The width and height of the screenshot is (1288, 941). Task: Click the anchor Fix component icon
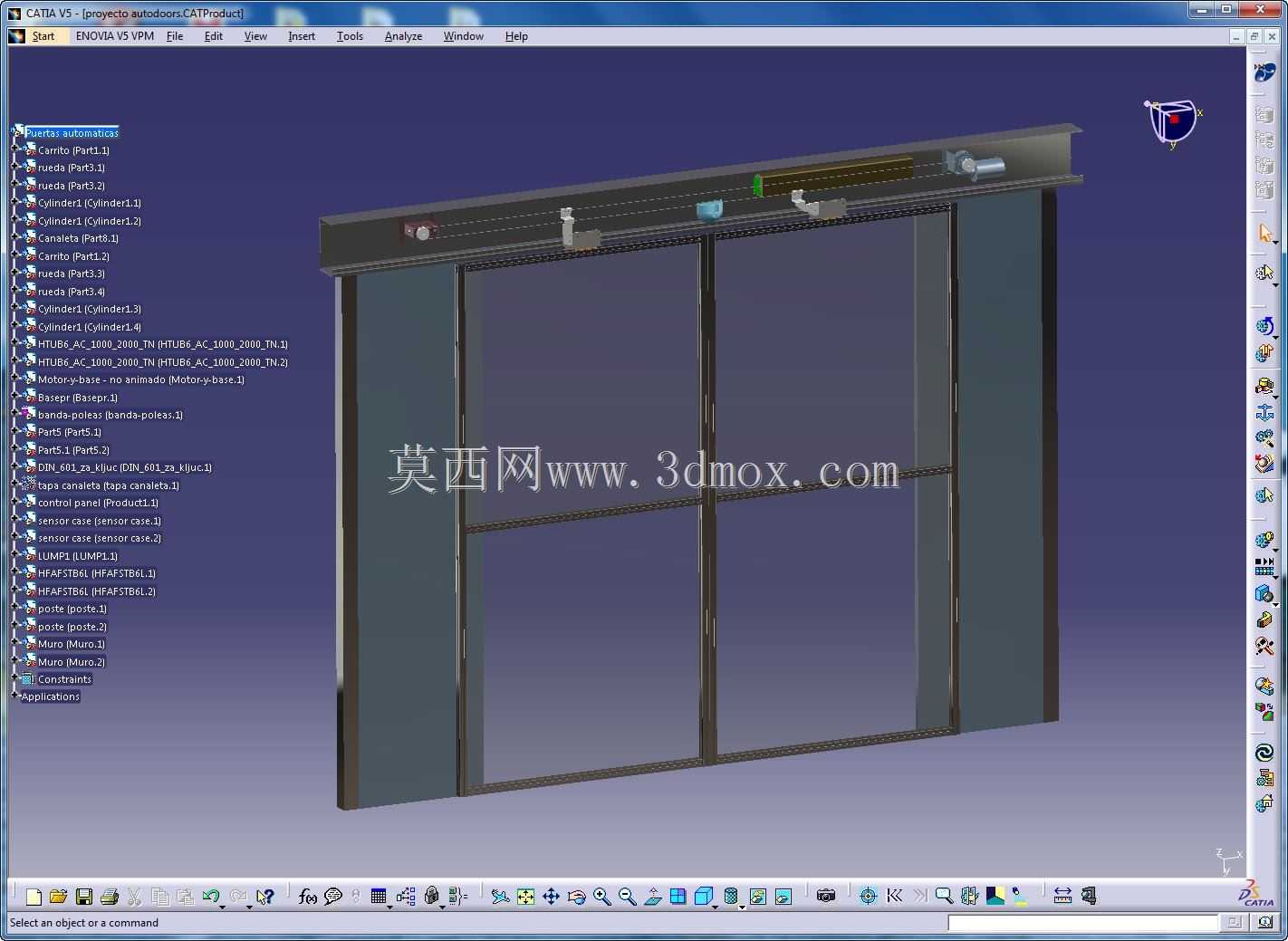pos(1264,413)
